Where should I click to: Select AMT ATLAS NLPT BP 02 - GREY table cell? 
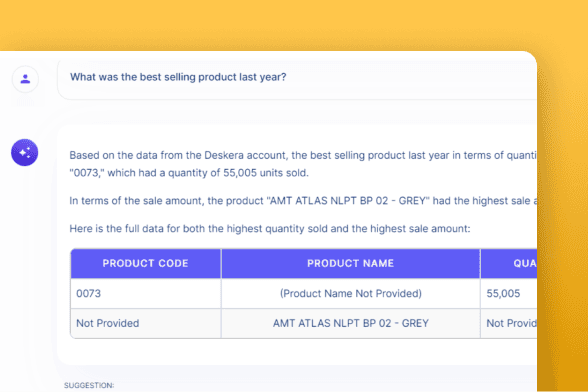[x=351, y=323]
